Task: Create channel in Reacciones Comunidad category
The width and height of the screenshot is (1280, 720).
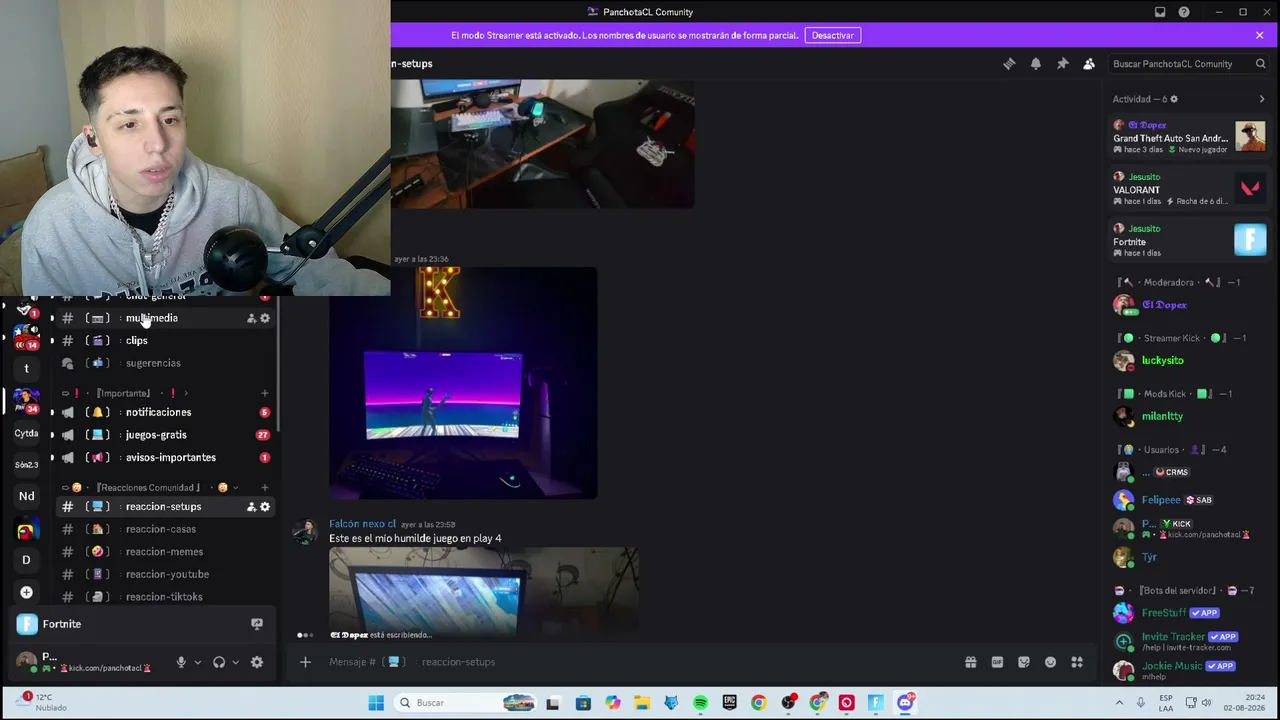Action: click(x=265, y=488)
